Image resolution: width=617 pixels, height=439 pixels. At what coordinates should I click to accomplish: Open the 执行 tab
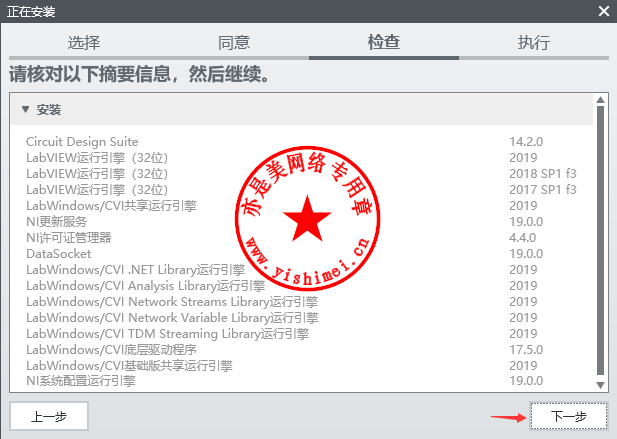click(533, 43)
